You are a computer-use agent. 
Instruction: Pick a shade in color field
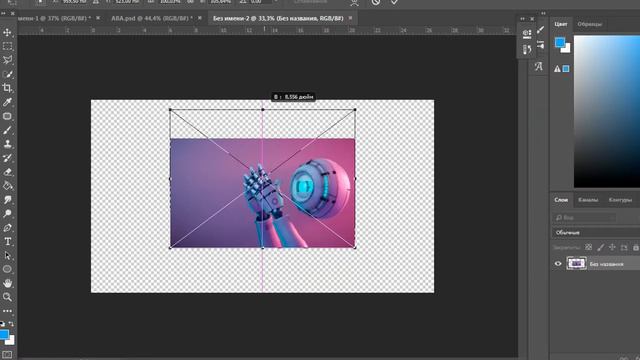click(607, 111)
